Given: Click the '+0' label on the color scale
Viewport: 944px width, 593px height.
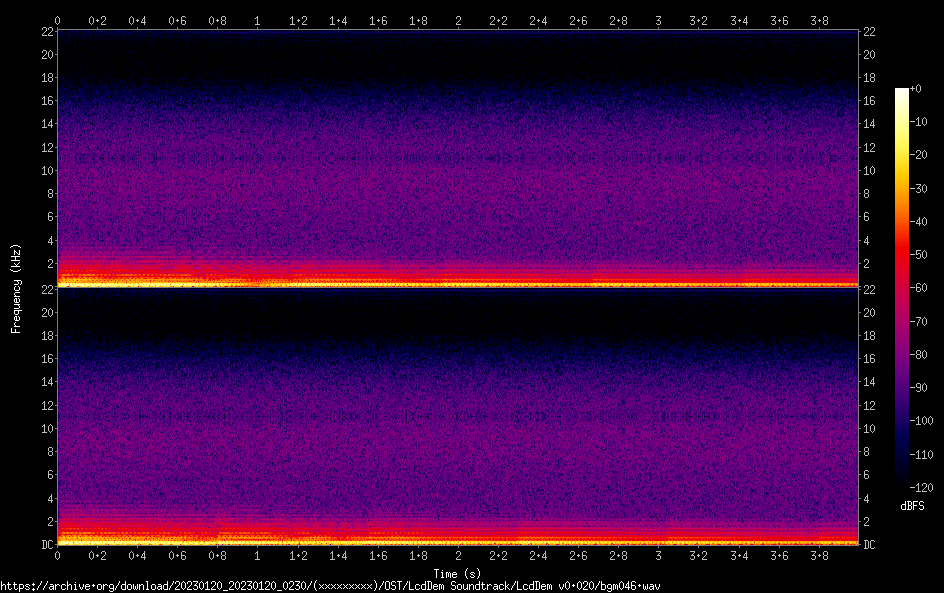Looking at the screenshot, I should [x=915, y=89].
